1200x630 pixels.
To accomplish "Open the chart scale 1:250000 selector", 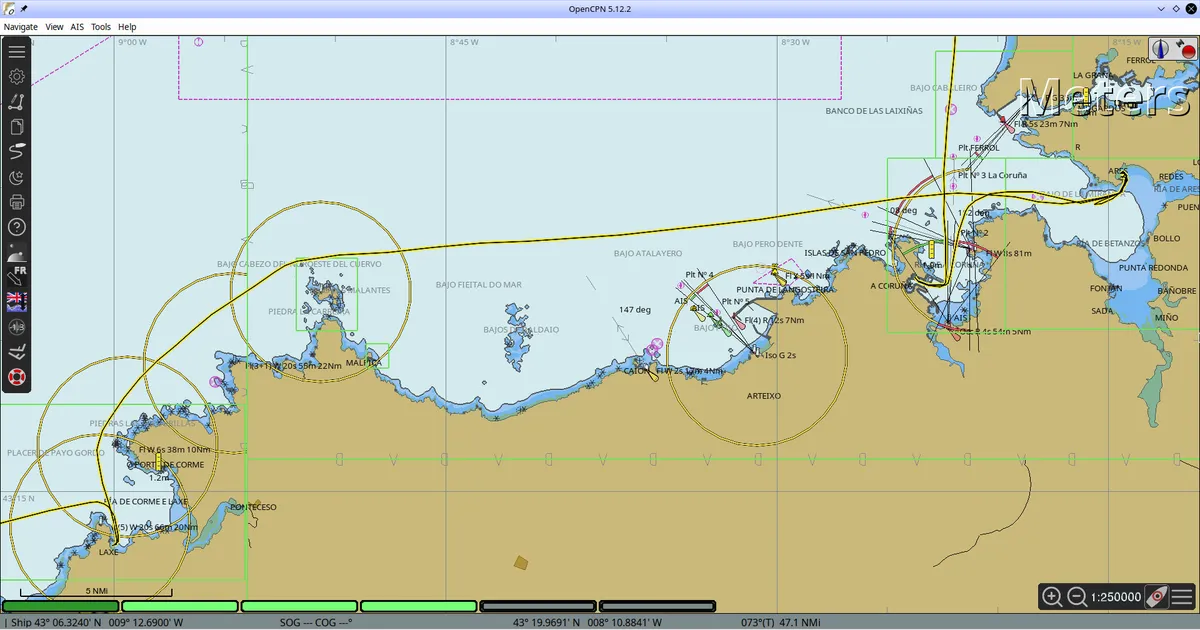I will [x=1115, y=597].
